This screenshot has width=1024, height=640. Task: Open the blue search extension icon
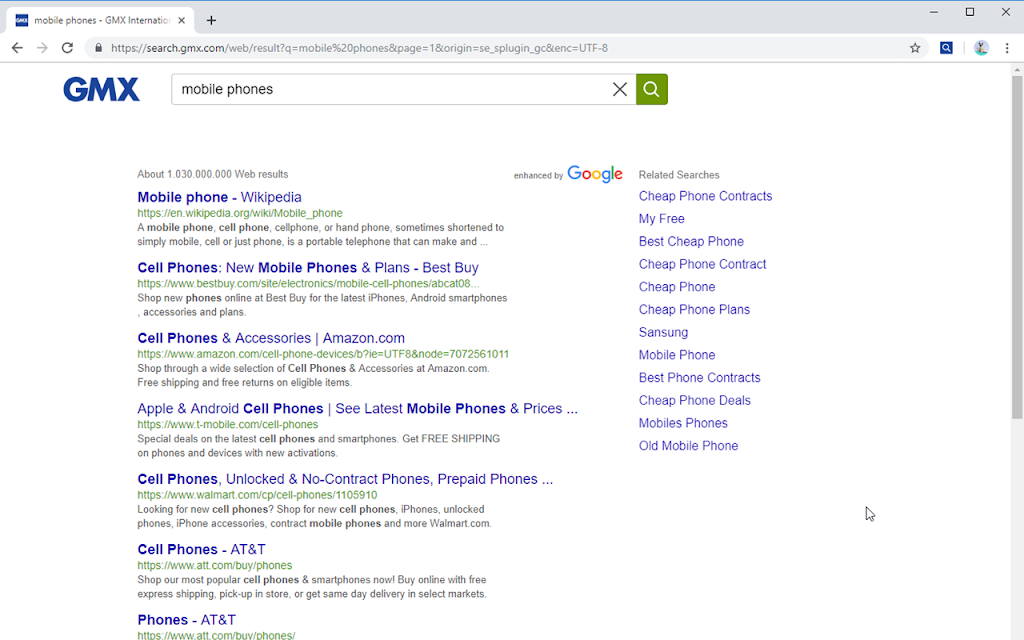pos(946,48)
